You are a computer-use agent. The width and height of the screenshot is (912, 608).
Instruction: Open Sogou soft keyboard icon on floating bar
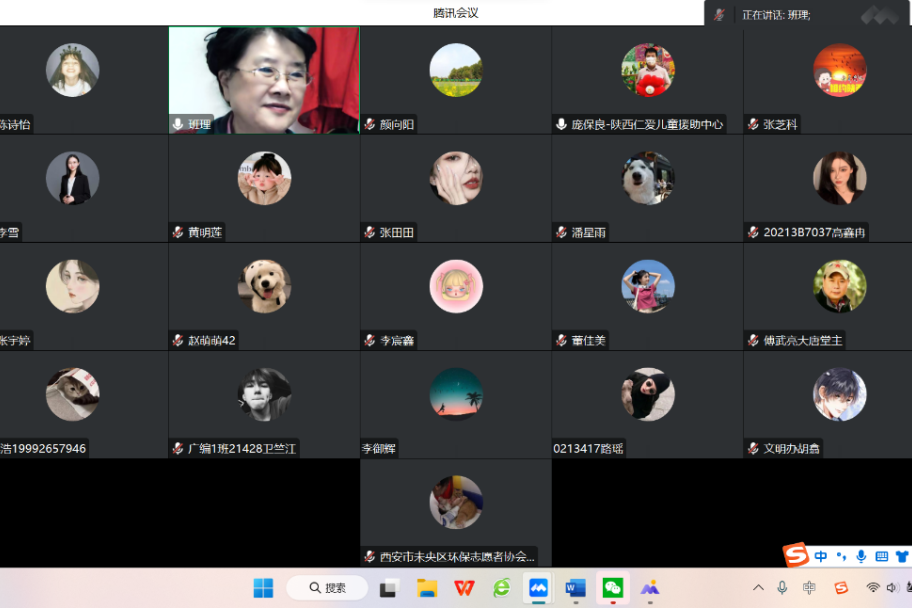(x=881, y=556)
